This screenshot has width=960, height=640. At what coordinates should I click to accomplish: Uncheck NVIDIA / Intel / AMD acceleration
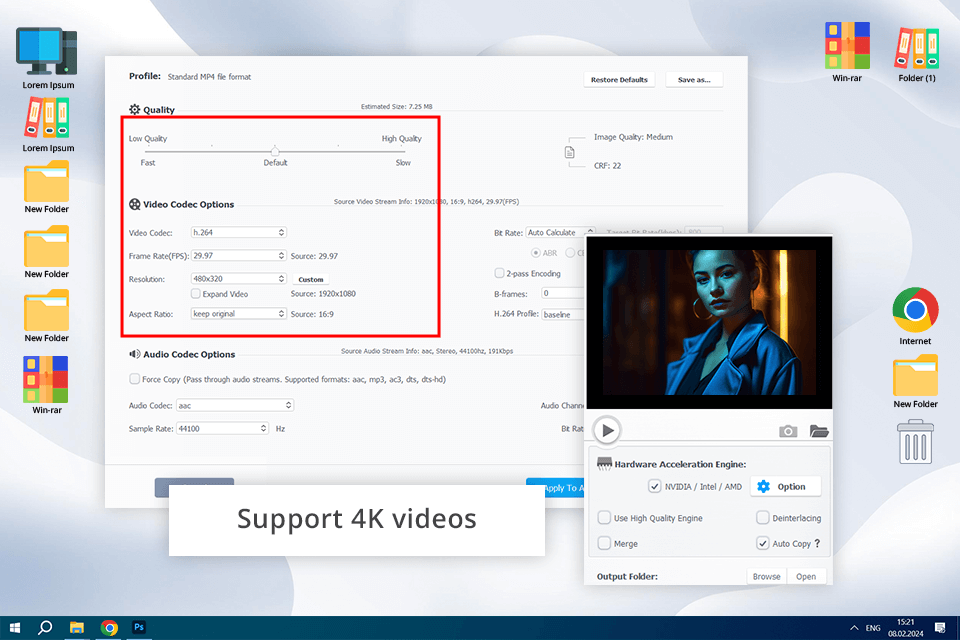(654, 486)
